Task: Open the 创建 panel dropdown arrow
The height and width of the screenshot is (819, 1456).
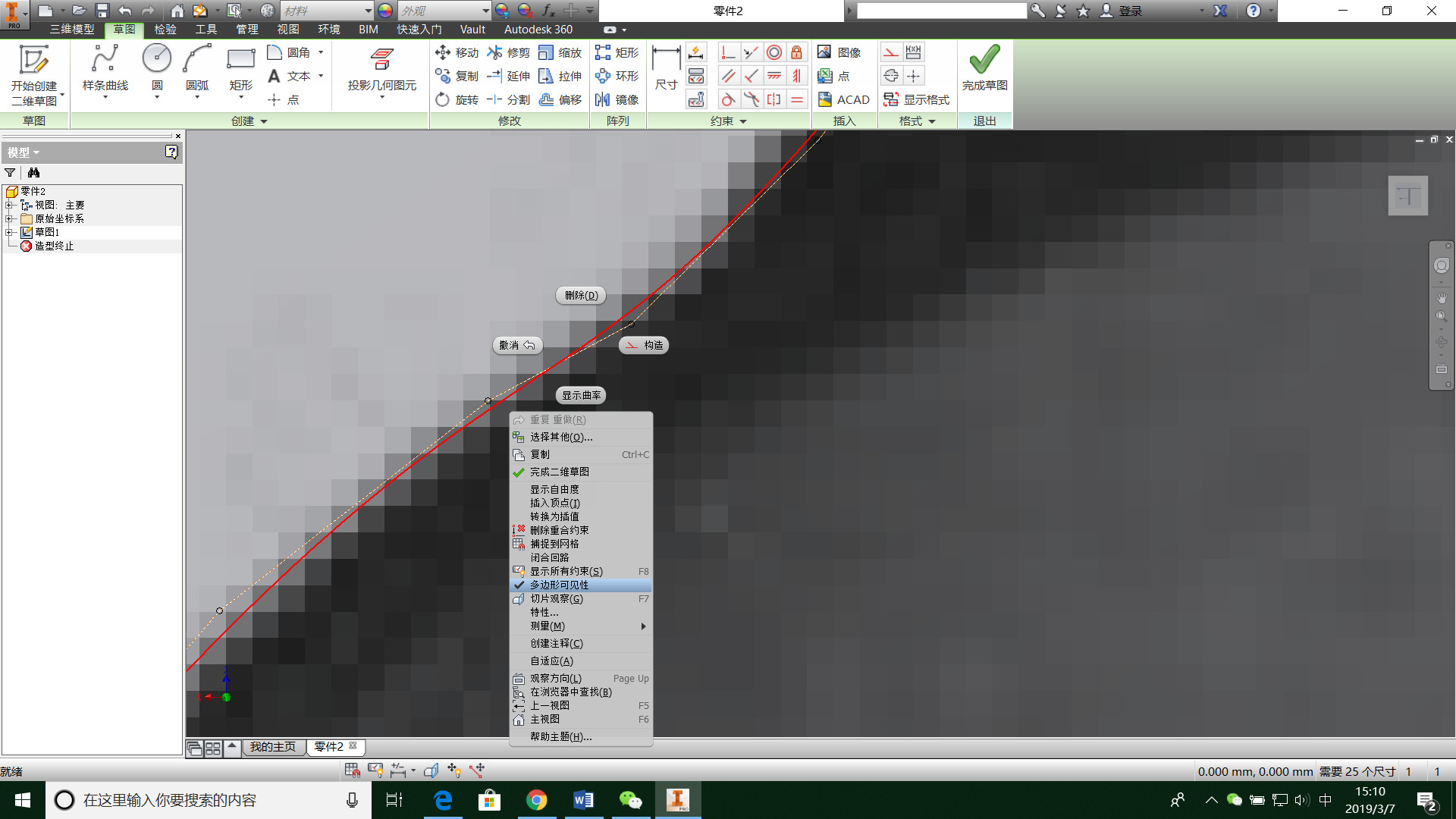Action: coord(264,121)
